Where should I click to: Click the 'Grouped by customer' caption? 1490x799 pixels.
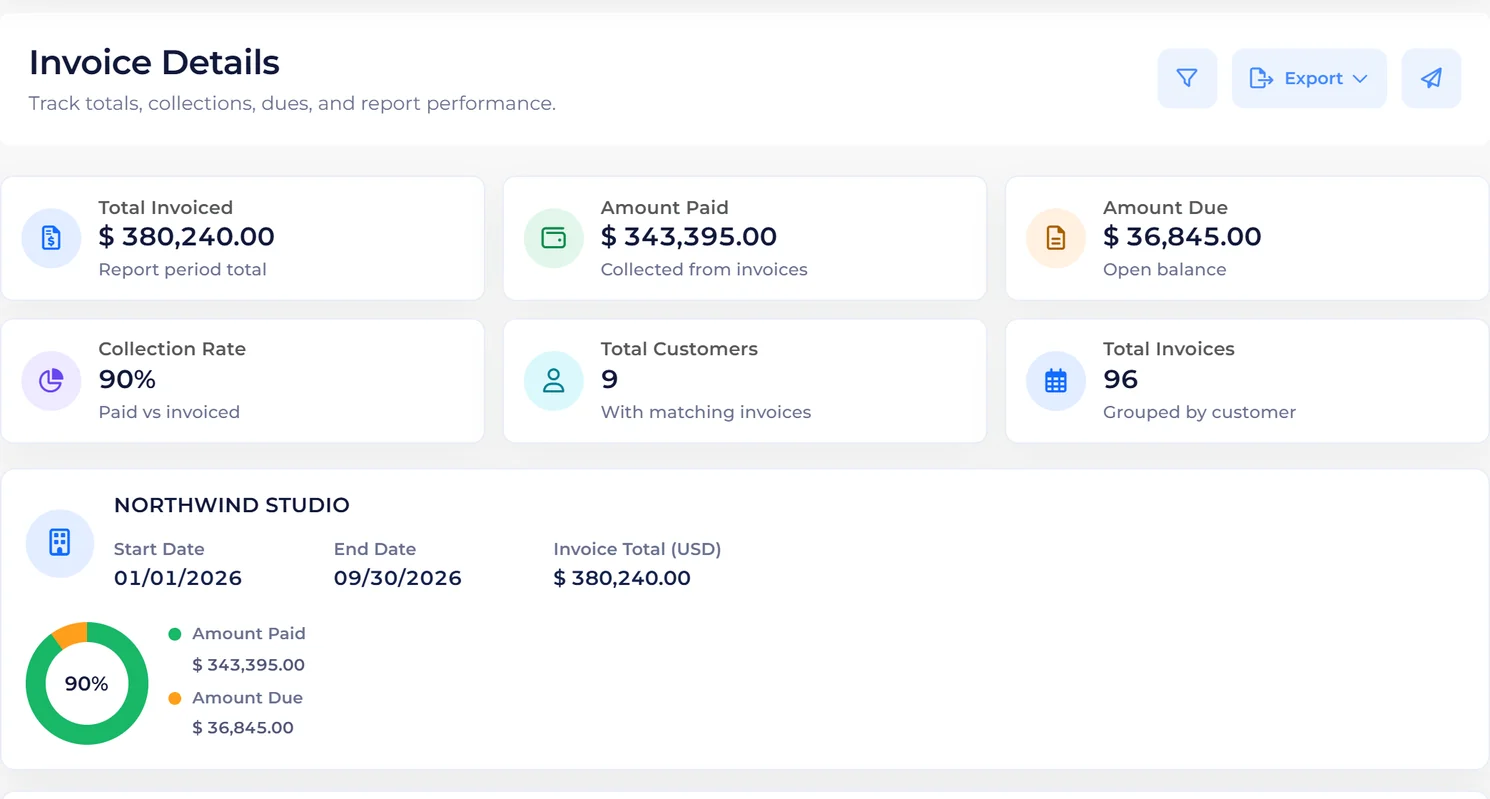(1200, 412)
